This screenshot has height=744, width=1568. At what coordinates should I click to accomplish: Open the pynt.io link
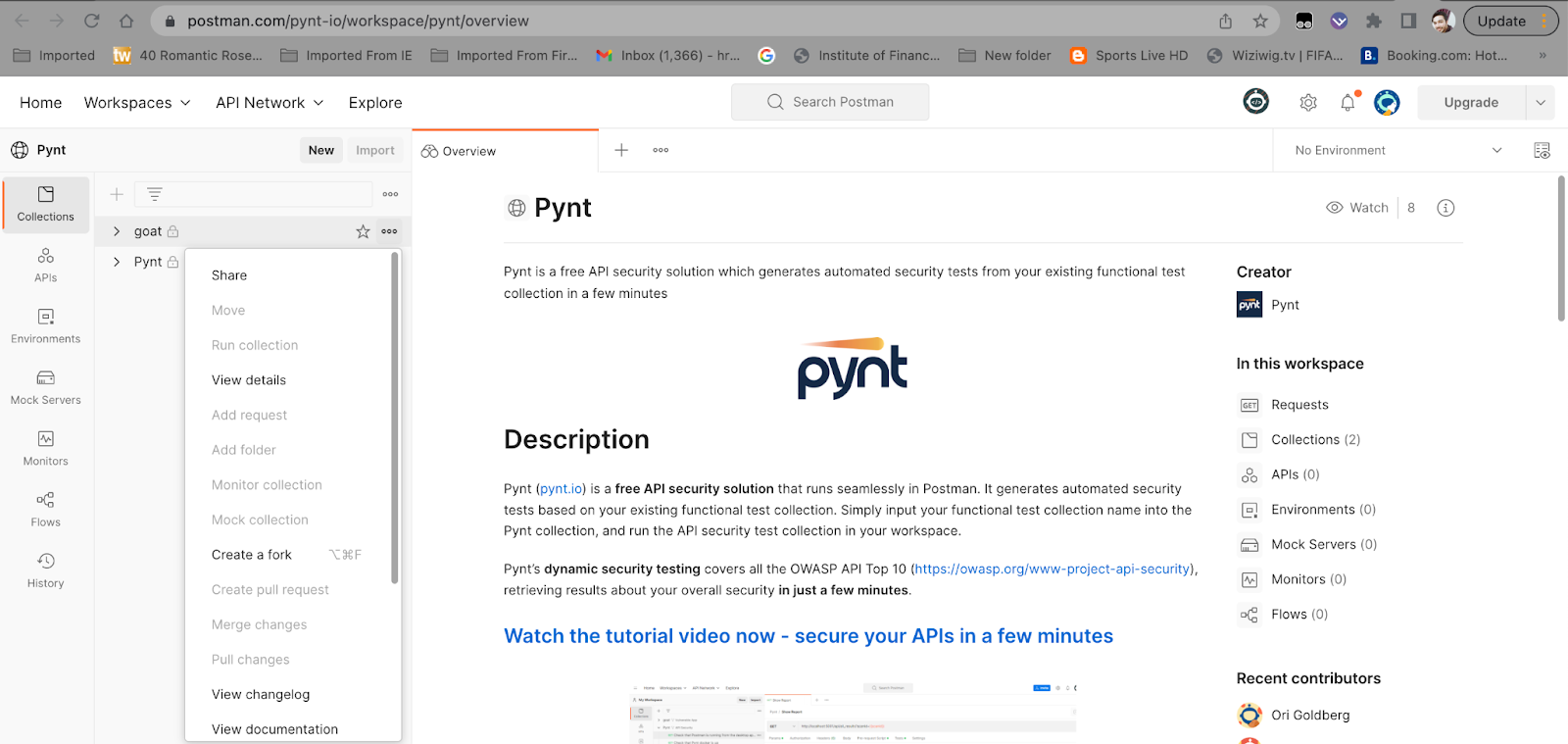click(x=562, y=488)
